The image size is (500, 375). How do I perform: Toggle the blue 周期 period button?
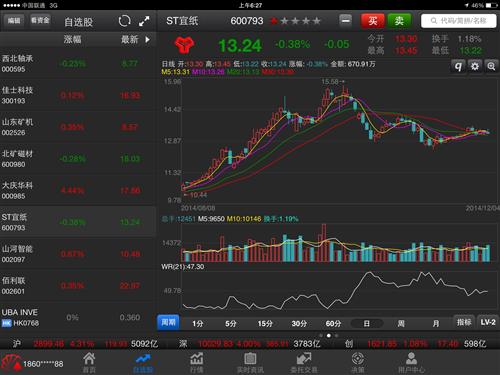(168, 322)
